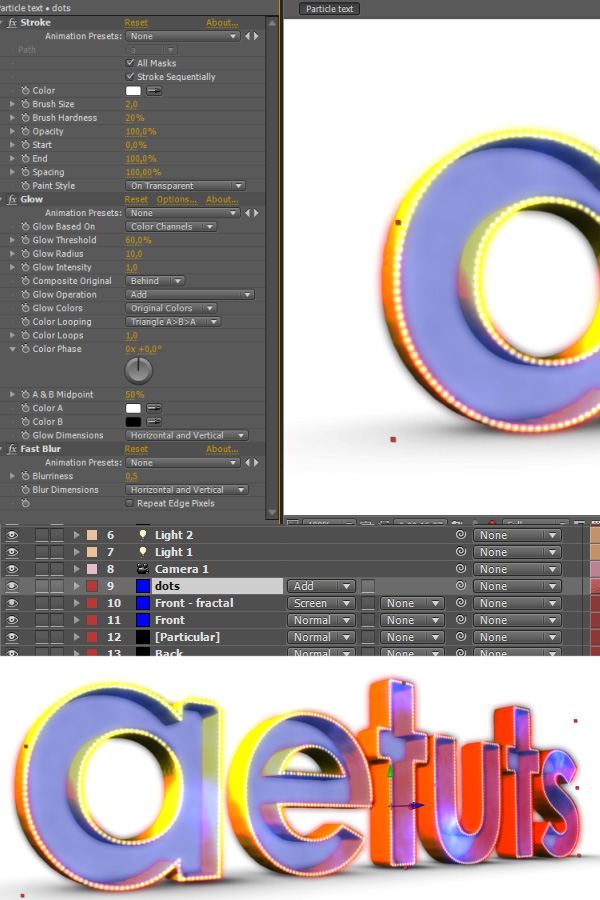The image size is (600, 900).
Task: Open the dots layer blend mode dropdown
Action: point(321,586)
